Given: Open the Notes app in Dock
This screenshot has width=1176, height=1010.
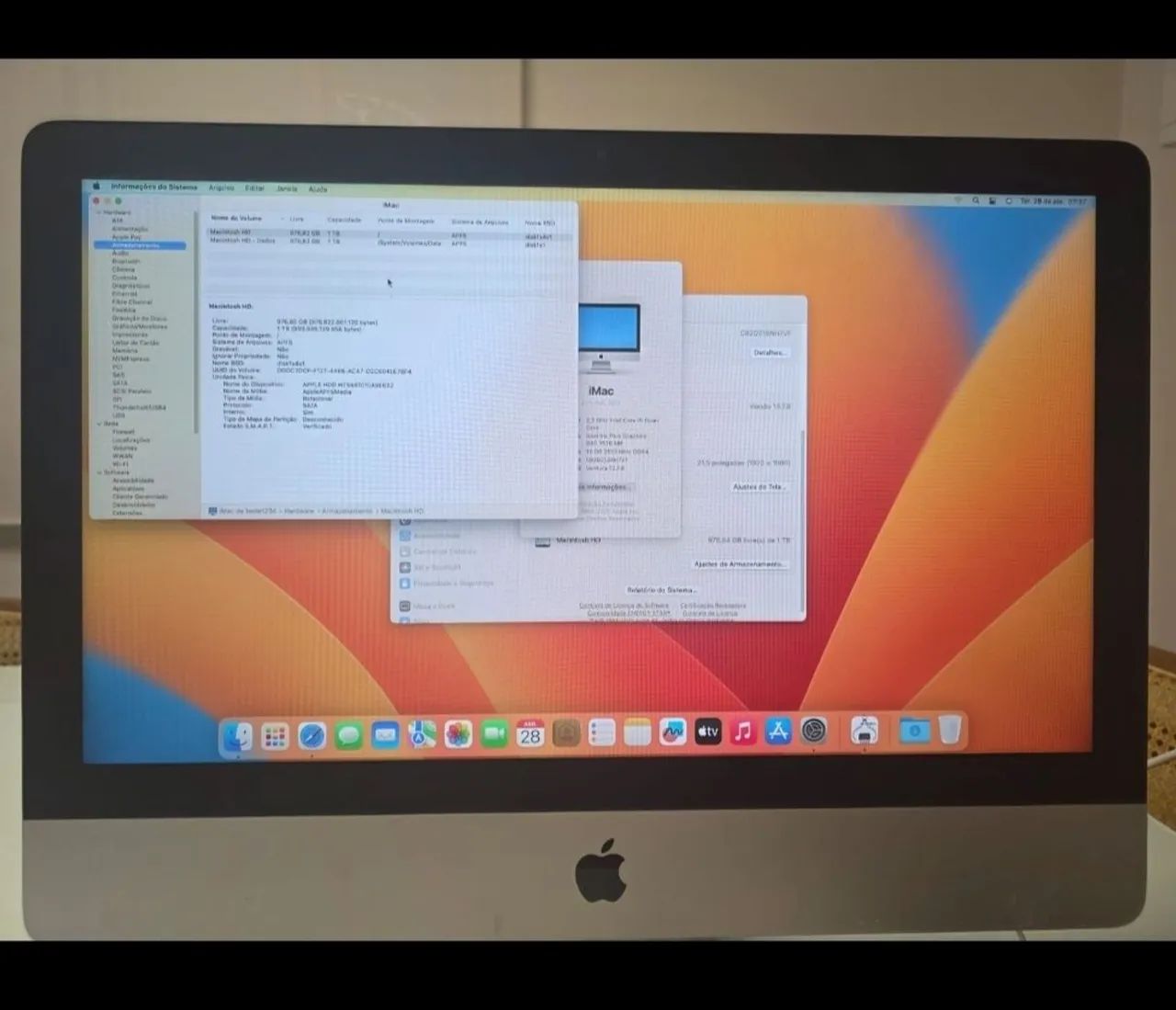Looking at the screenshot, I should coord(637,732).
